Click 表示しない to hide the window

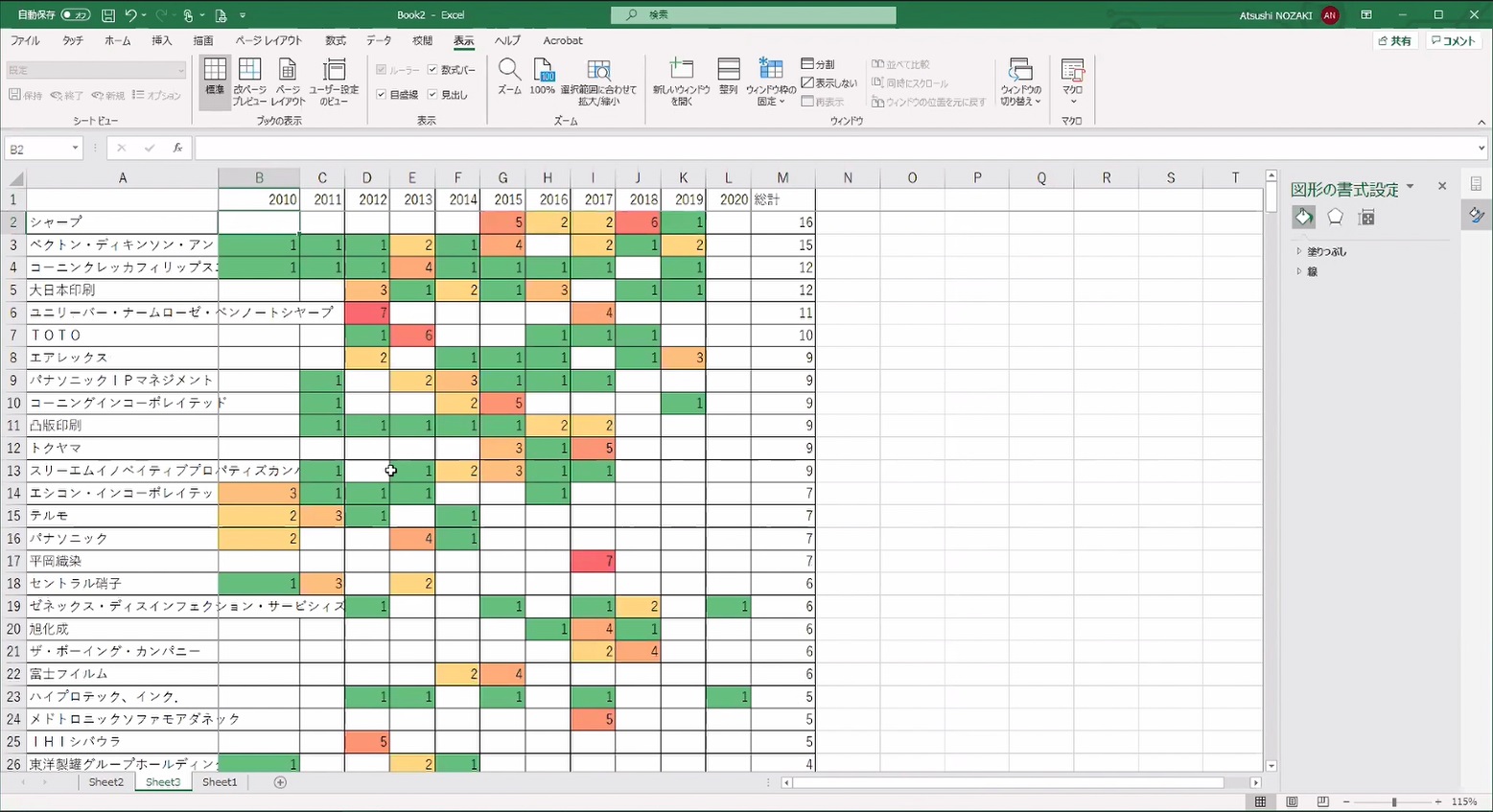coord(829,83)
